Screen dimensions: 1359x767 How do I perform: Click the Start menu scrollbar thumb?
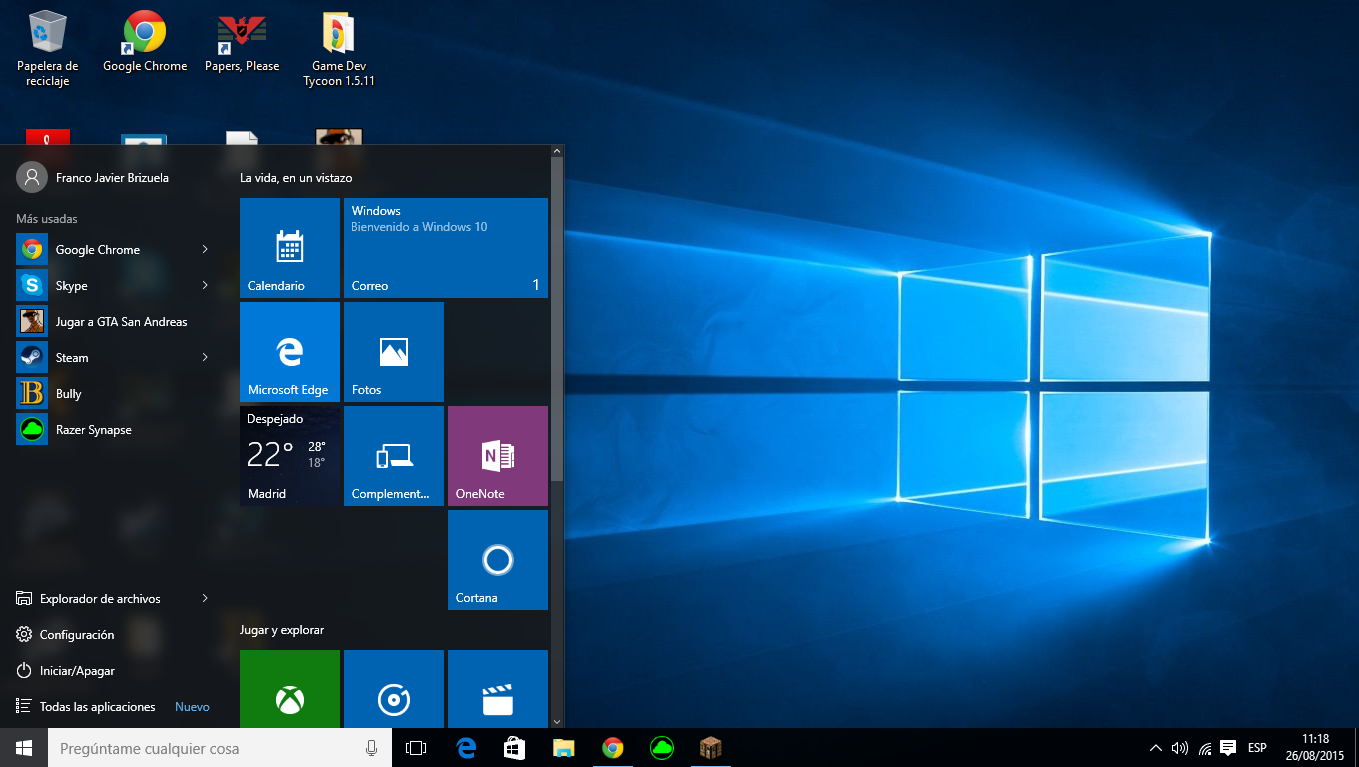[x=557, y=320]
